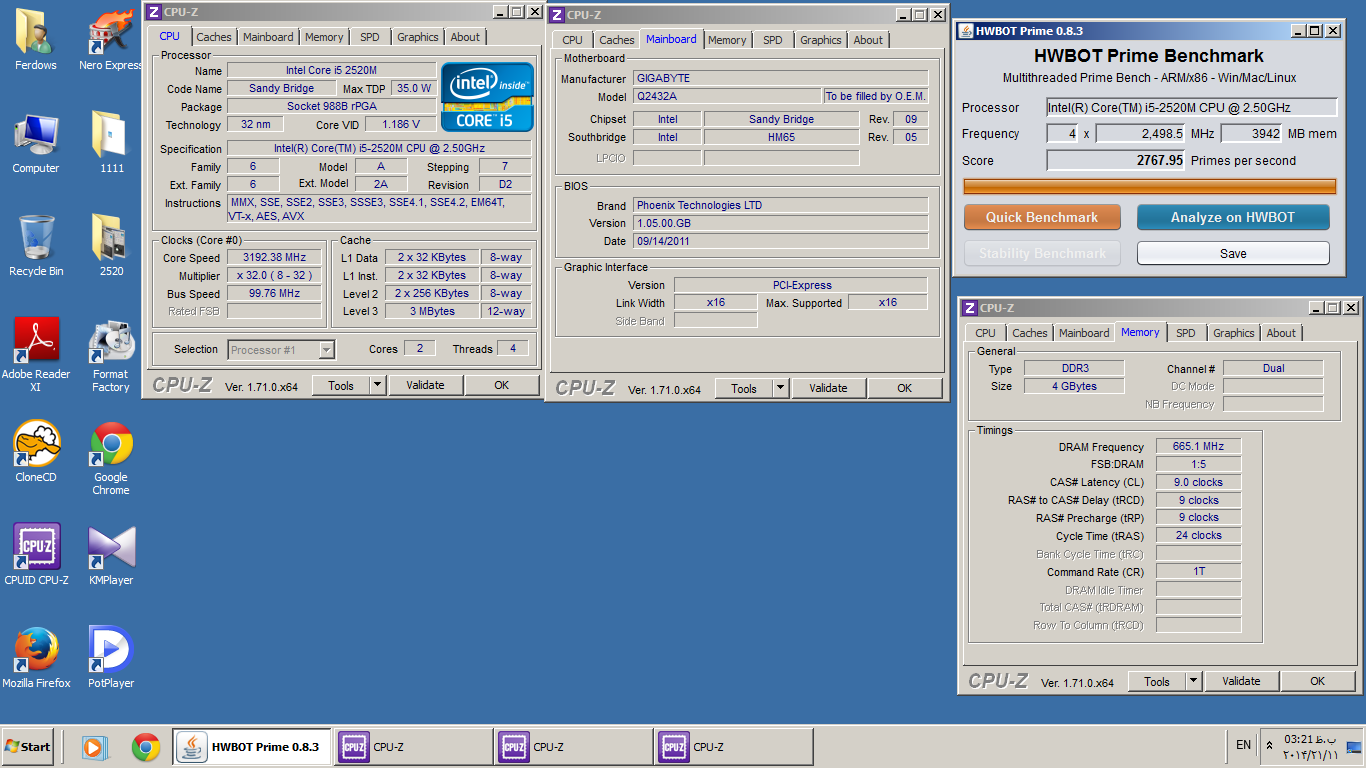
Task: Launch CloneCD desktop shortcut
Action: coord(36,452)
